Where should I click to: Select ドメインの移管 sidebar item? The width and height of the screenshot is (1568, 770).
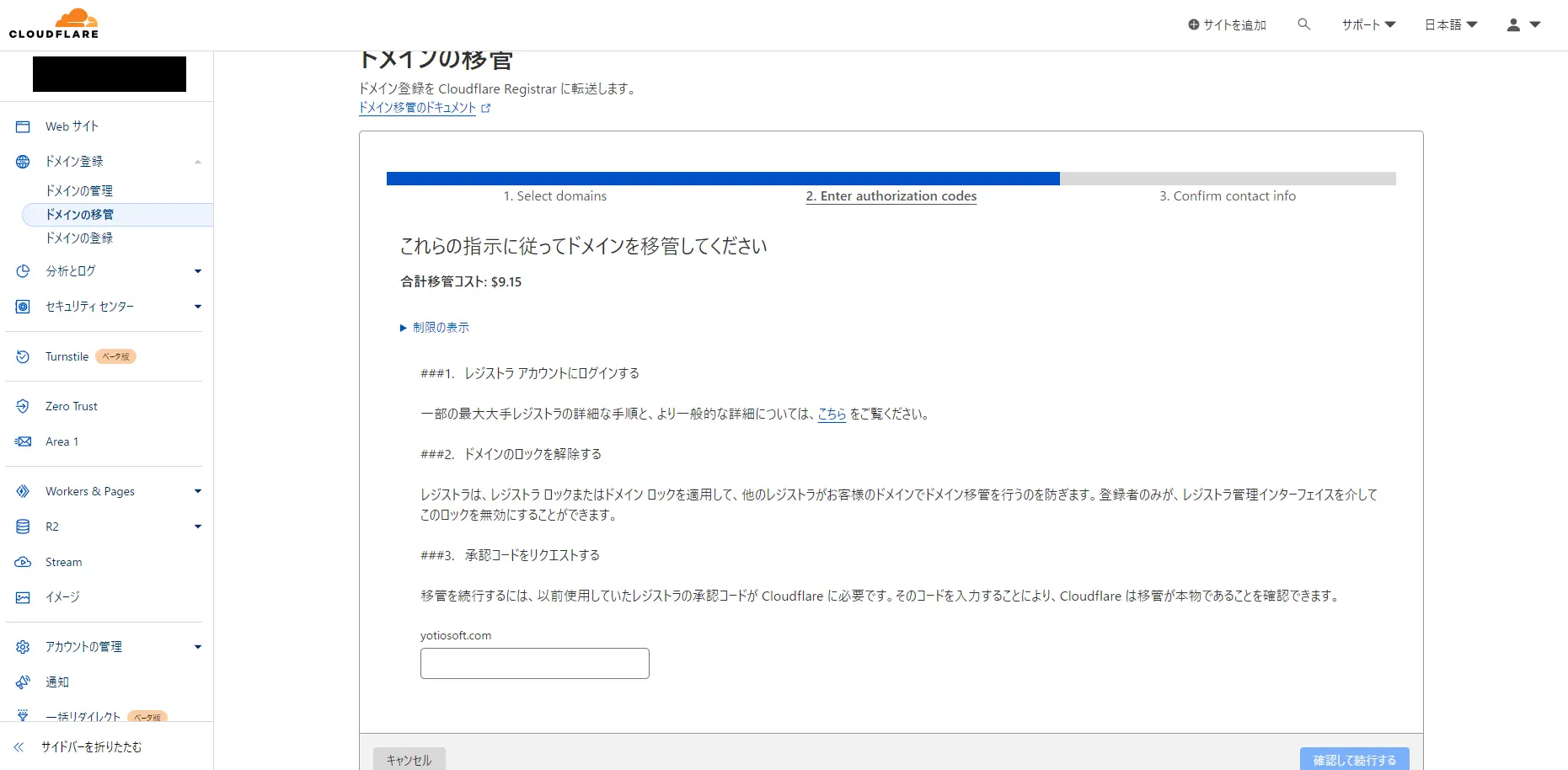pos(117,215)
